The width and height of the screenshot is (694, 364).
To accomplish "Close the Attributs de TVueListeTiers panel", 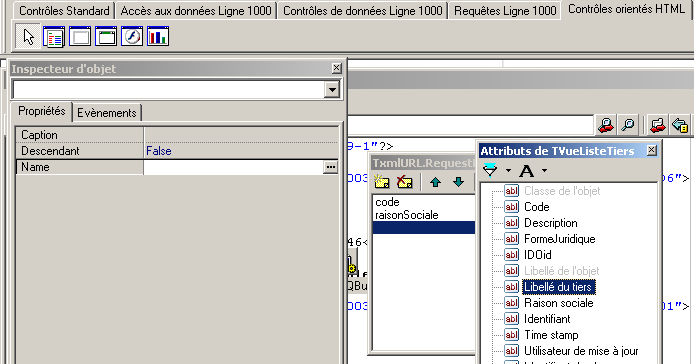I will point(652,151).
